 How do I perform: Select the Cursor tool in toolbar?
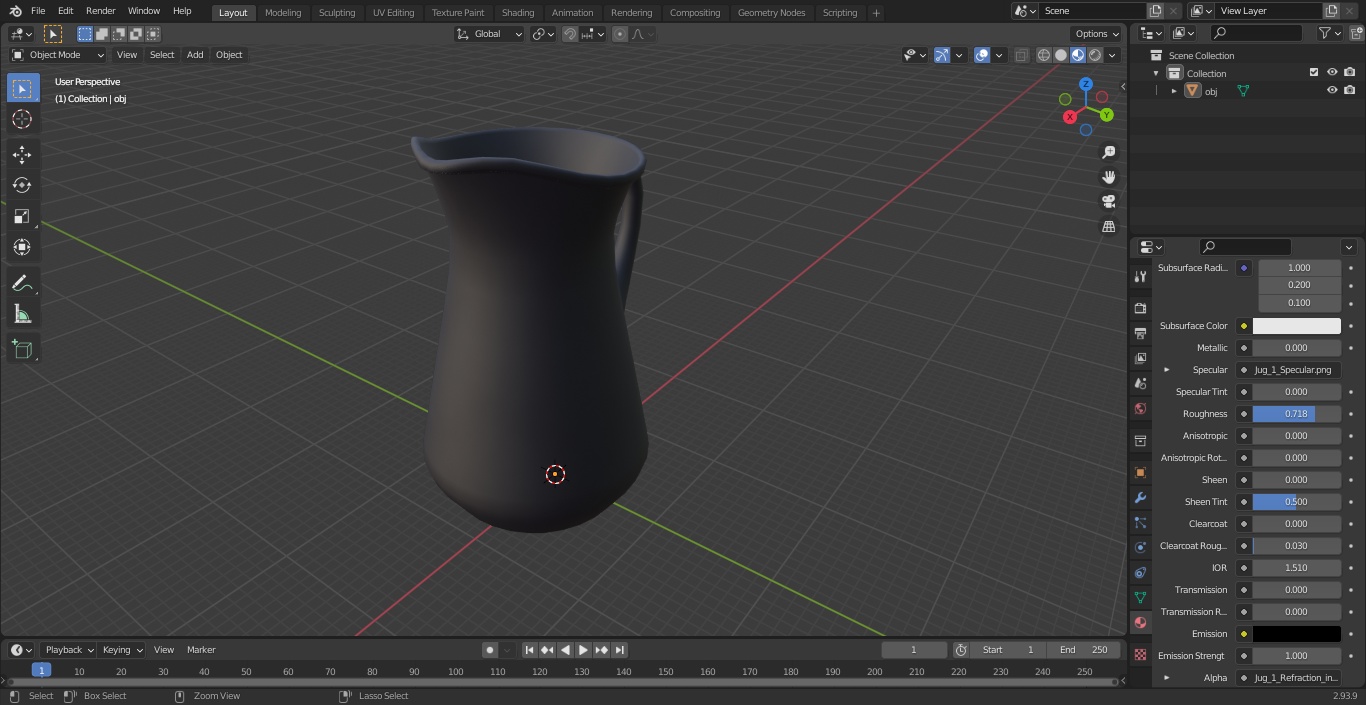point(22,119)
